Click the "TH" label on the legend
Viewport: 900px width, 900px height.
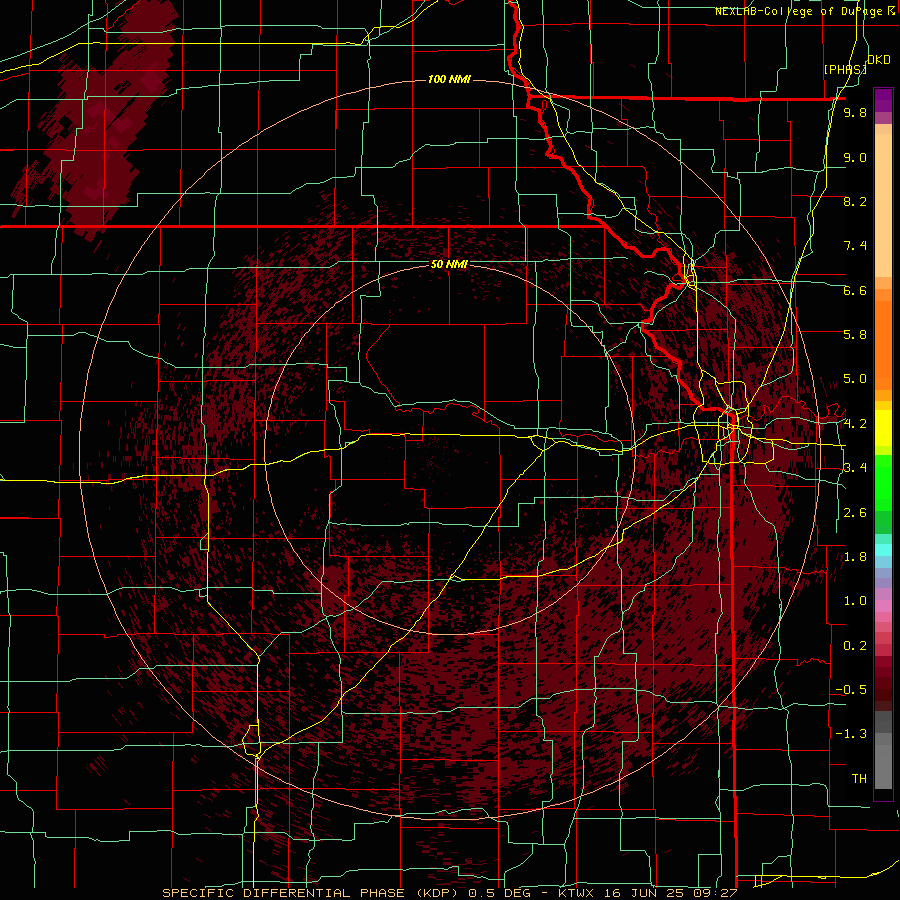(859, 779)
